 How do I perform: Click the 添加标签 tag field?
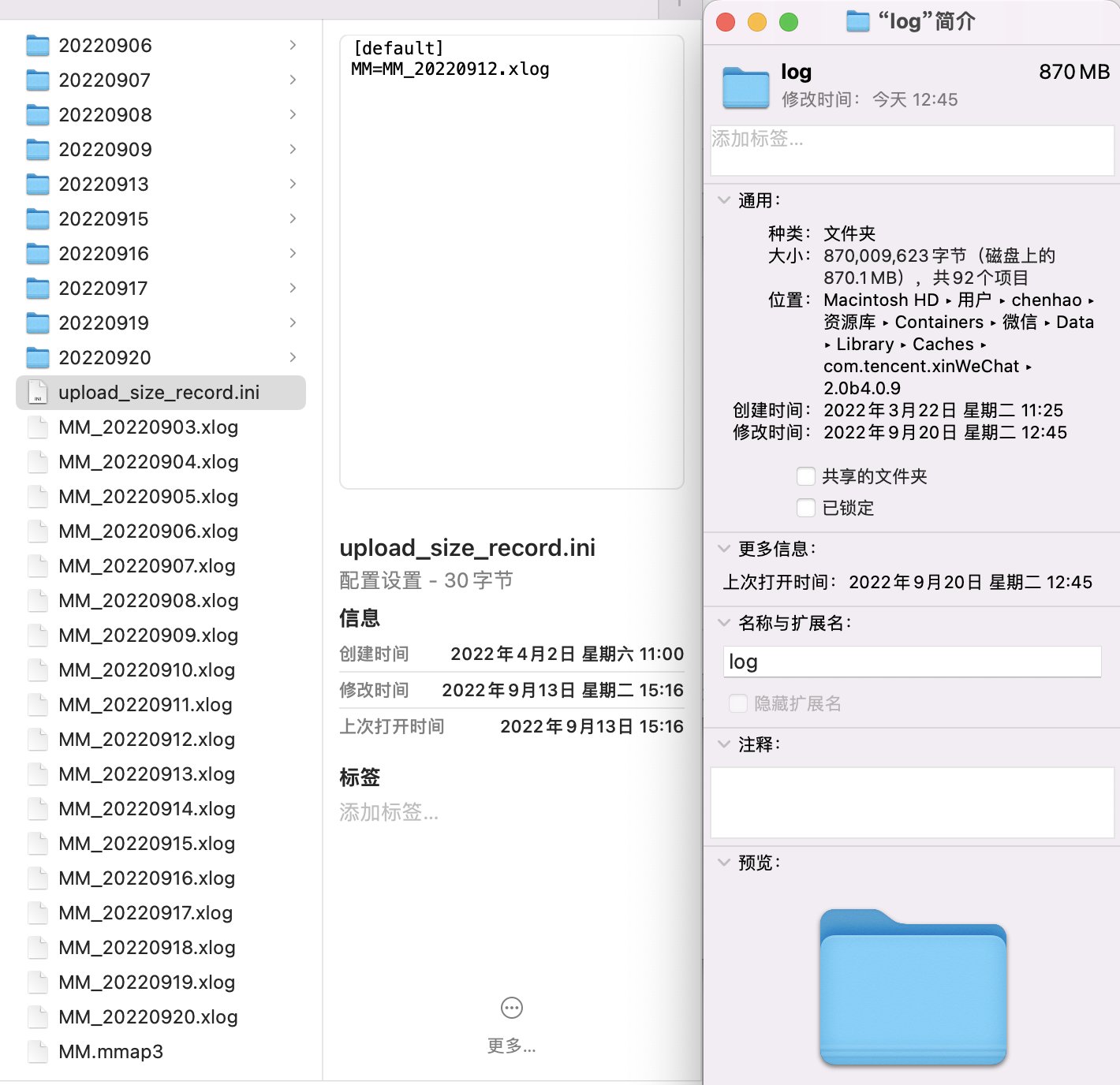[912, 150]
